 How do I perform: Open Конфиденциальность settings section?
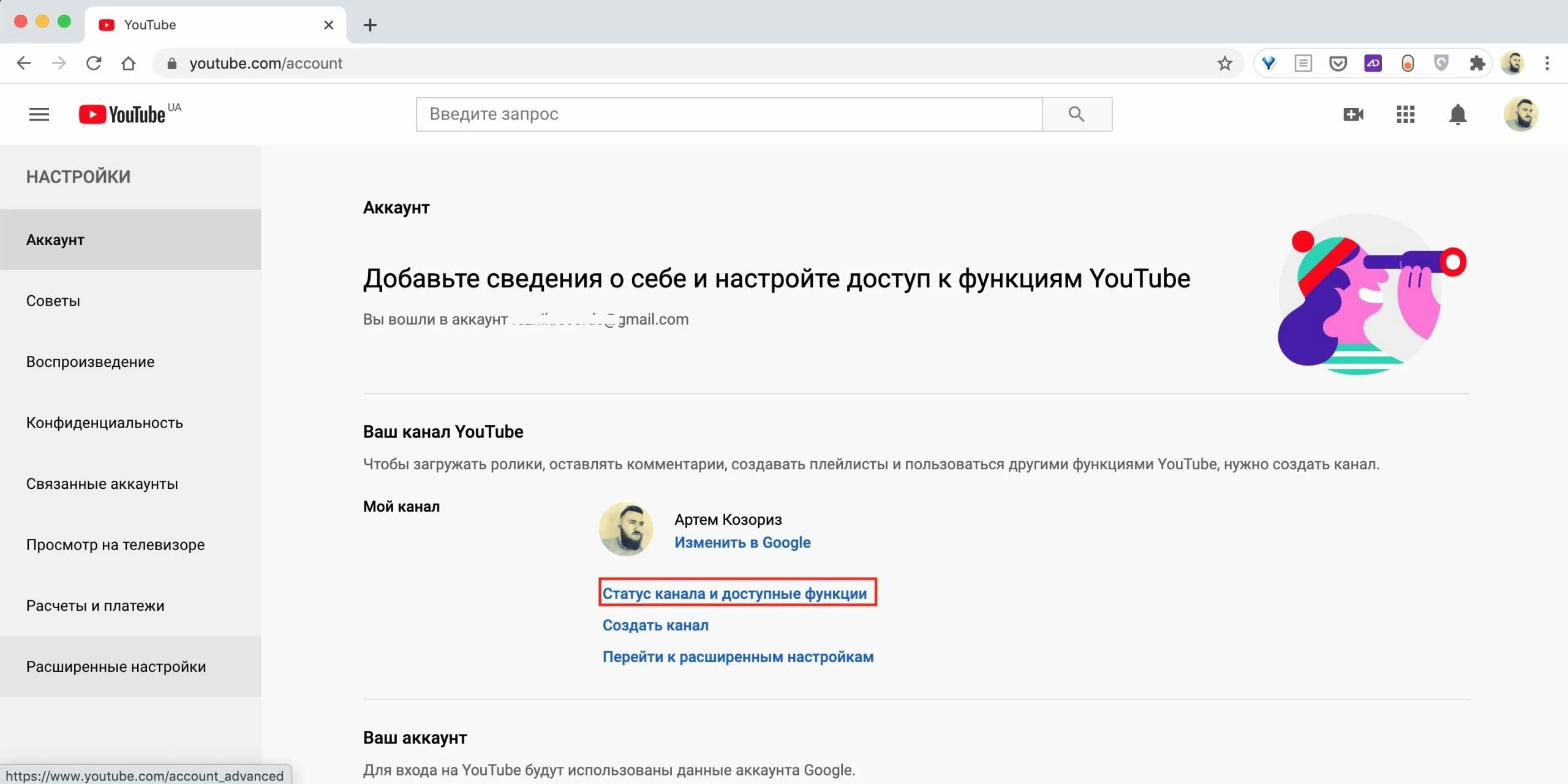pos(130,423)
